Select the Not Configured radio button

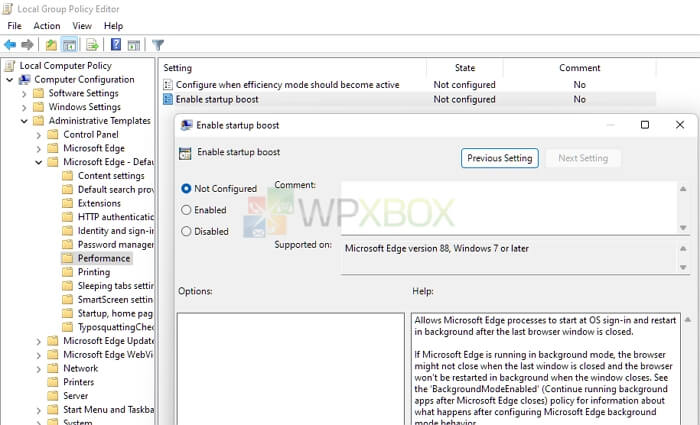click(186, 189)
